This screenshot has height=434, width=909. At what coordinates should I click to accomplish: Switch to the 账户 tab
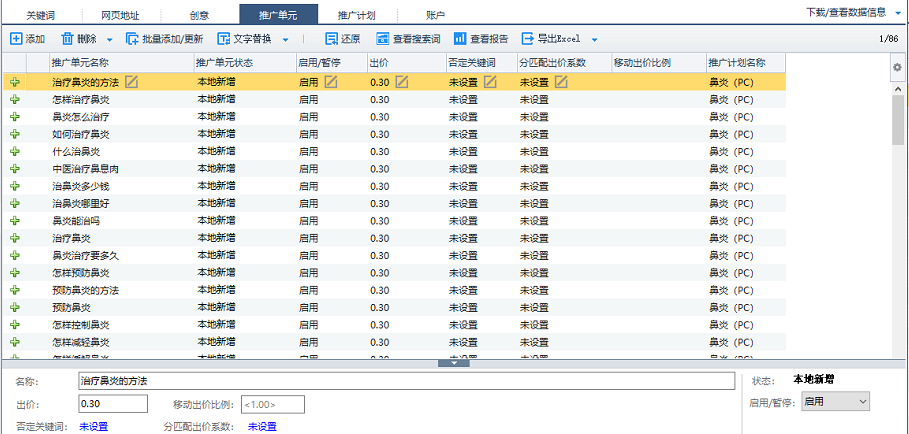(x=435, y=15)
